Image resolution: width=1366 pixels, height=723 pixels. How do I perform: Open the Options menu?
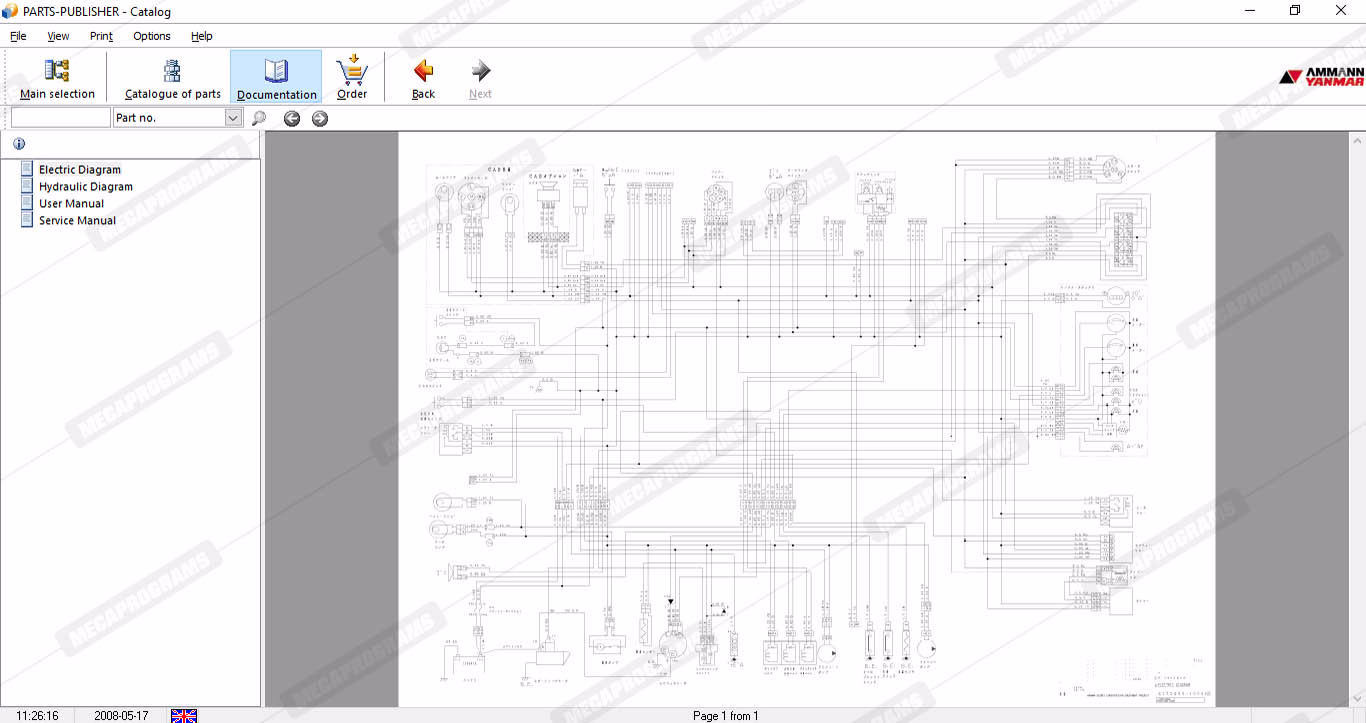[152, 36]
